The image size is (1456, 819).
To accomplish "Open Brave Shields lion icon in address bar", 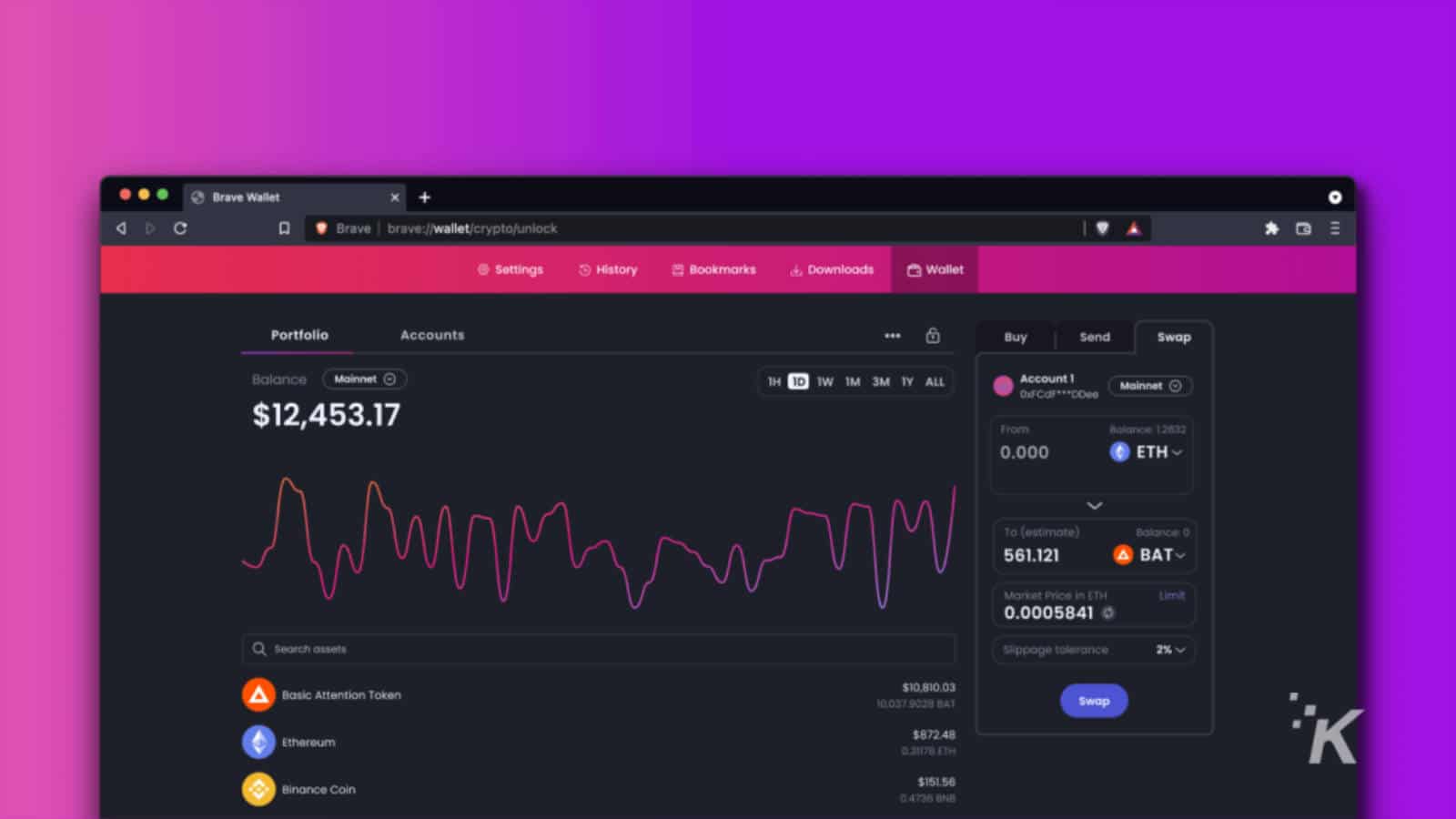I will [1102, 228].
